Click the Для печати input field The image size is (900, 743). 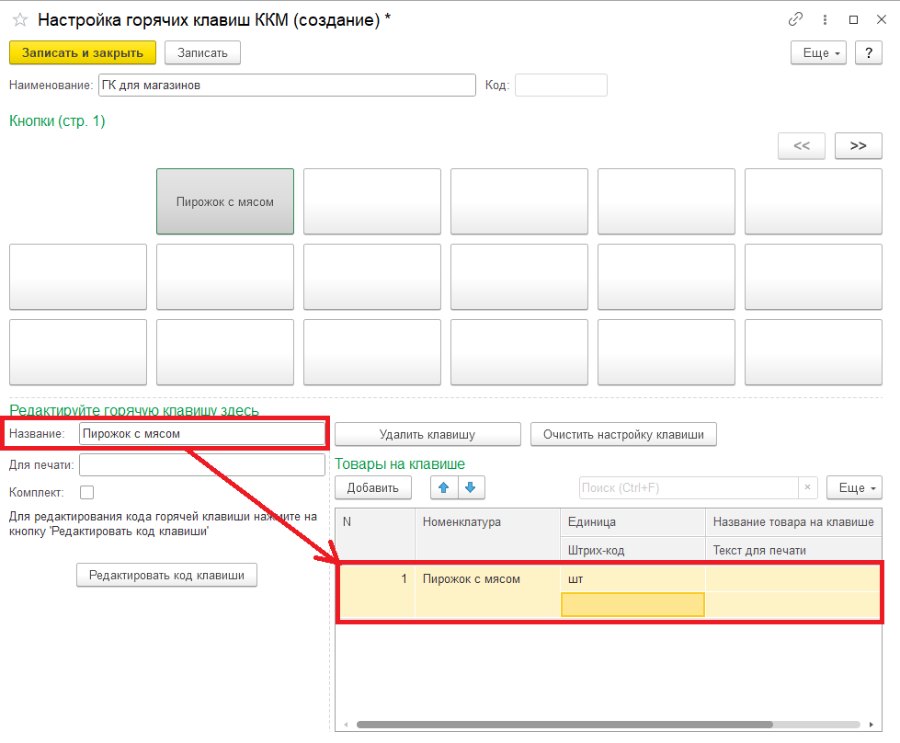202,465
